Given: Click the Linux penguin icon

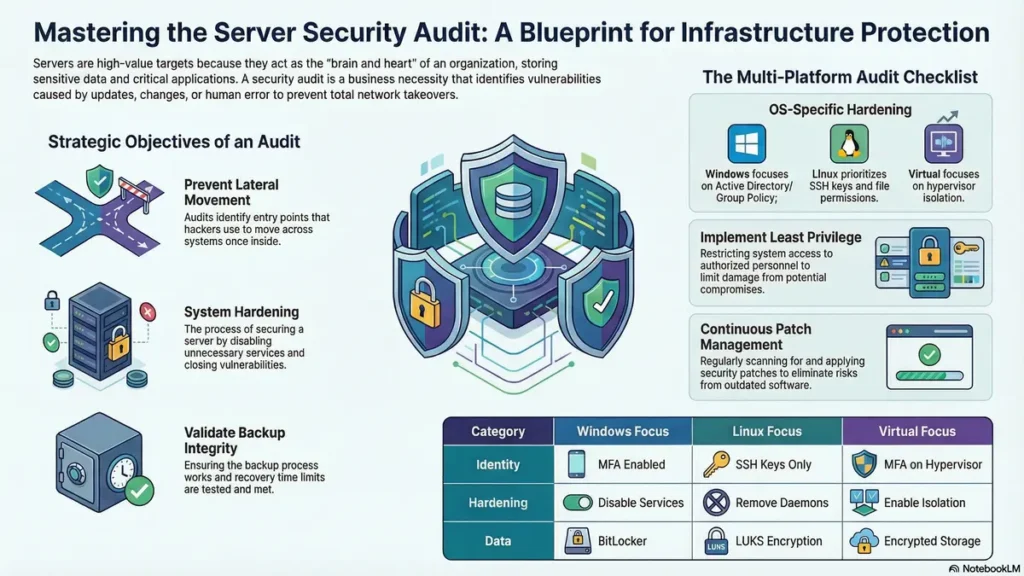Looking at the screenshot, I should point(849,144).
